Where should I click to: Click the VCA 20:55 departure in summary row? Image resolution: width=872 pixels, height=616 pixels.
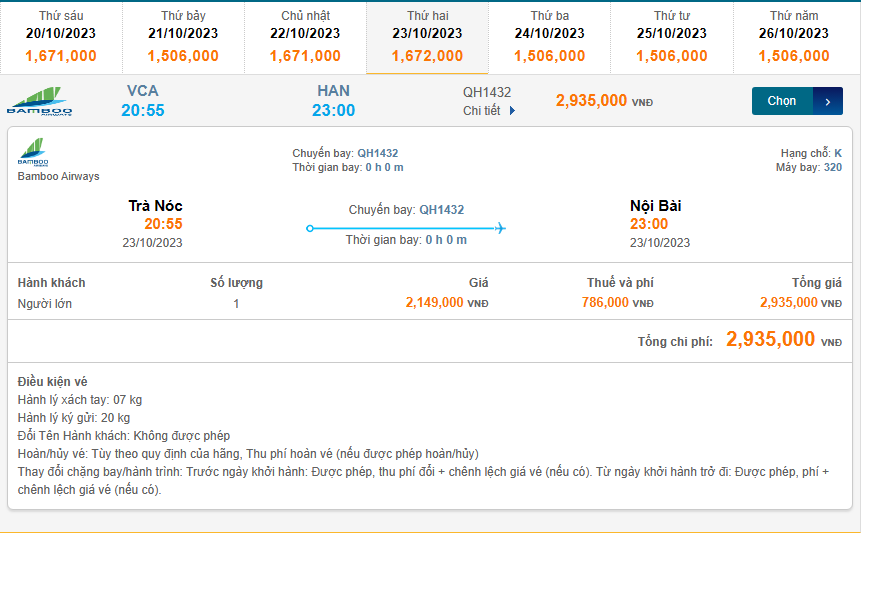pyautogui.click(x=143, y=101)
